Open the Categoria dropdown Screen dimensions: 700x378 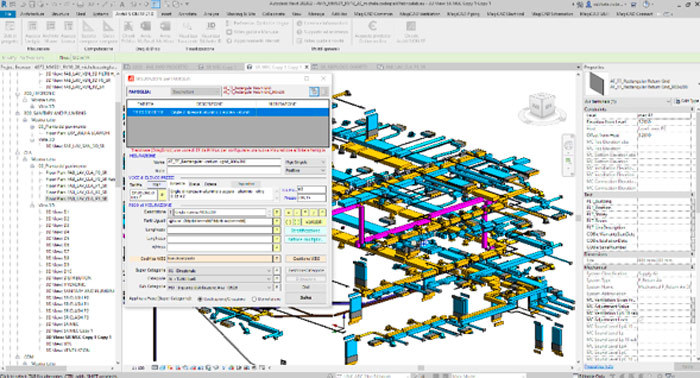point(219,279)
